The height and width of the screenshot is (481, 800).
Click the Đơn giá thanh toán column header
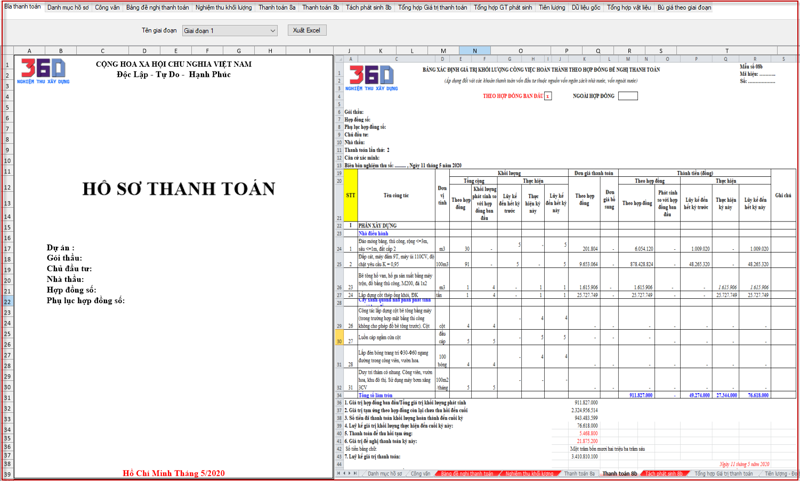(593, 173)
